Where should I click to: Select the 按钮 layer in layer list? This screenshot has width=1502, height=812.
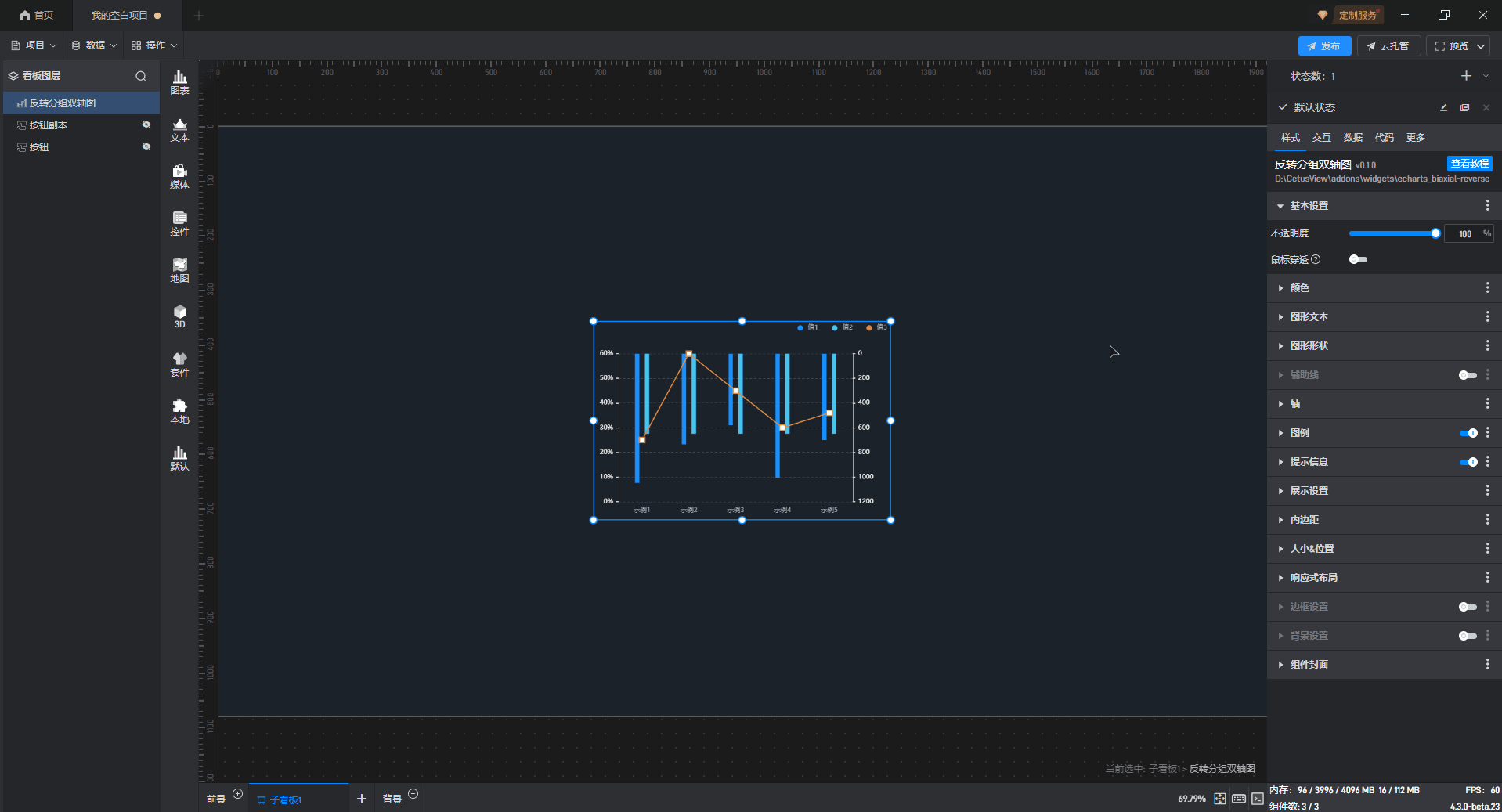pyautogui.click(x=39, y=147)
